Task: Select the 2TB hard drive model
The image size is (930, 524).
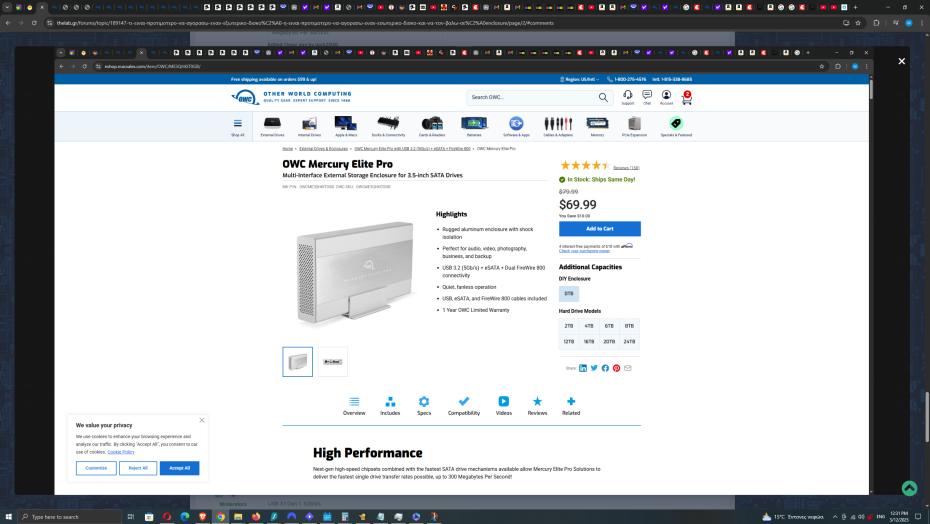Action: pyautogui.click(x=569, y=326)
